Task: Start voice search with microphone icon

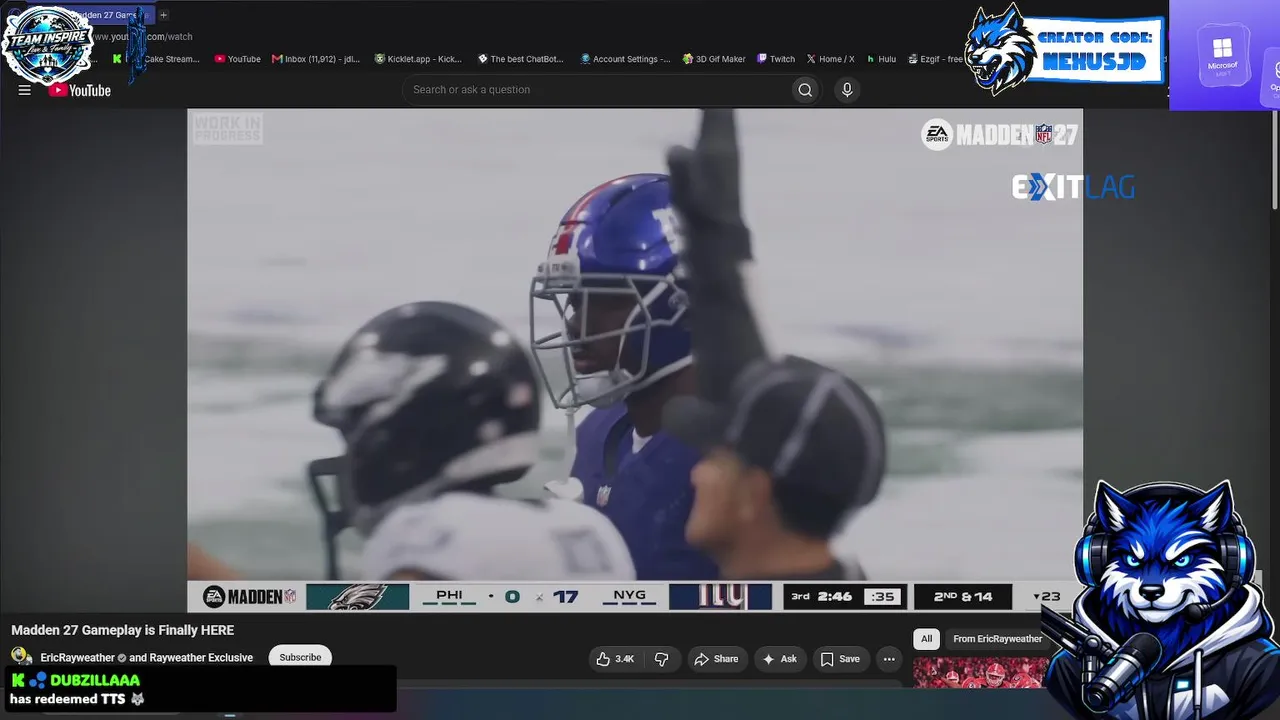Action: (x=847, y=90)
